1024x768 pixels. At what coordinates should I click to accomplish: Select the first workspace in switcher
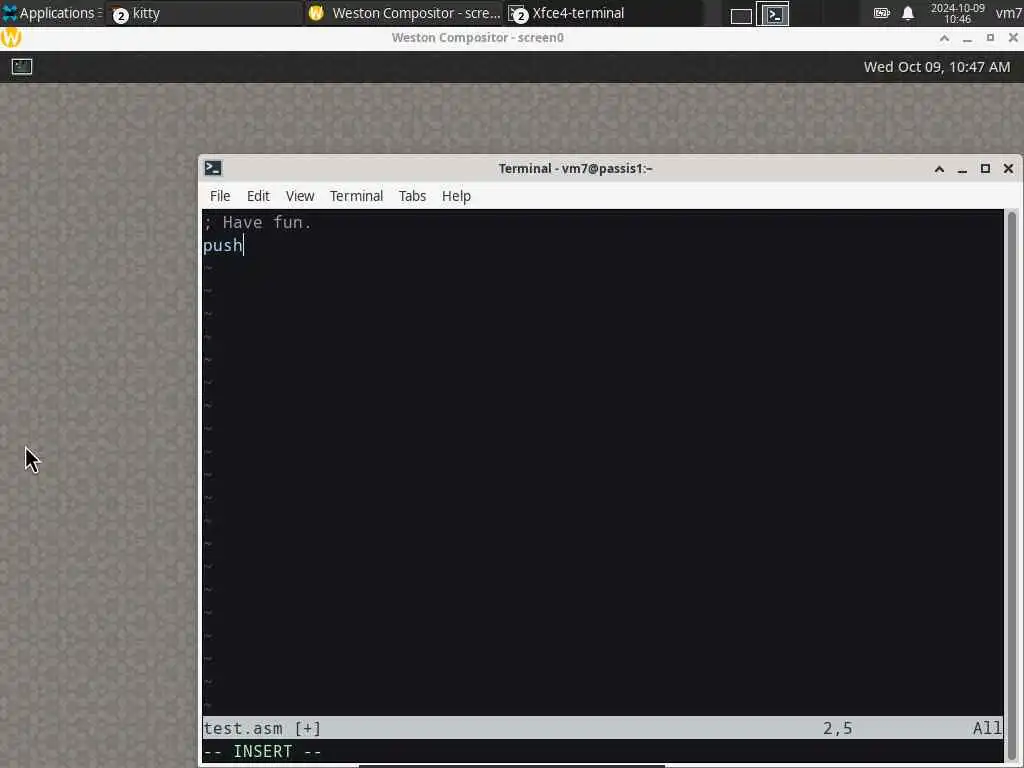point(741,16)
